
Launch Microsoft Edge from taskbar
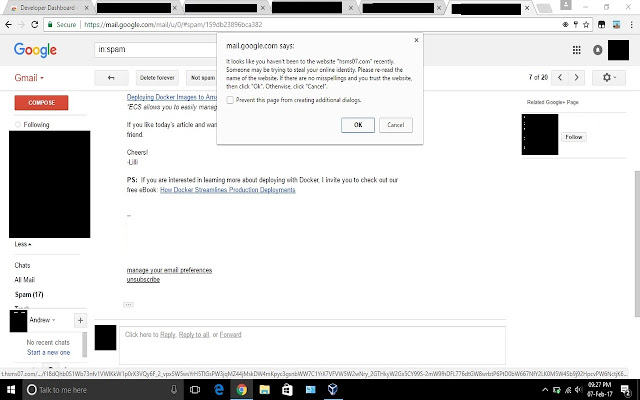219,390
